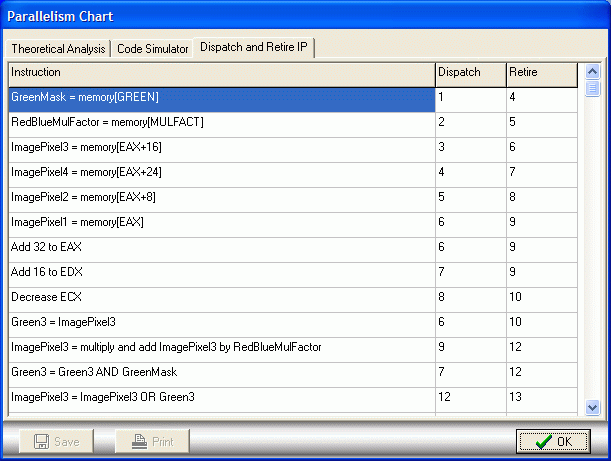Click the Retire column header
The width and height of the screenshot is (611, 461).
click(x=541, y=73)
